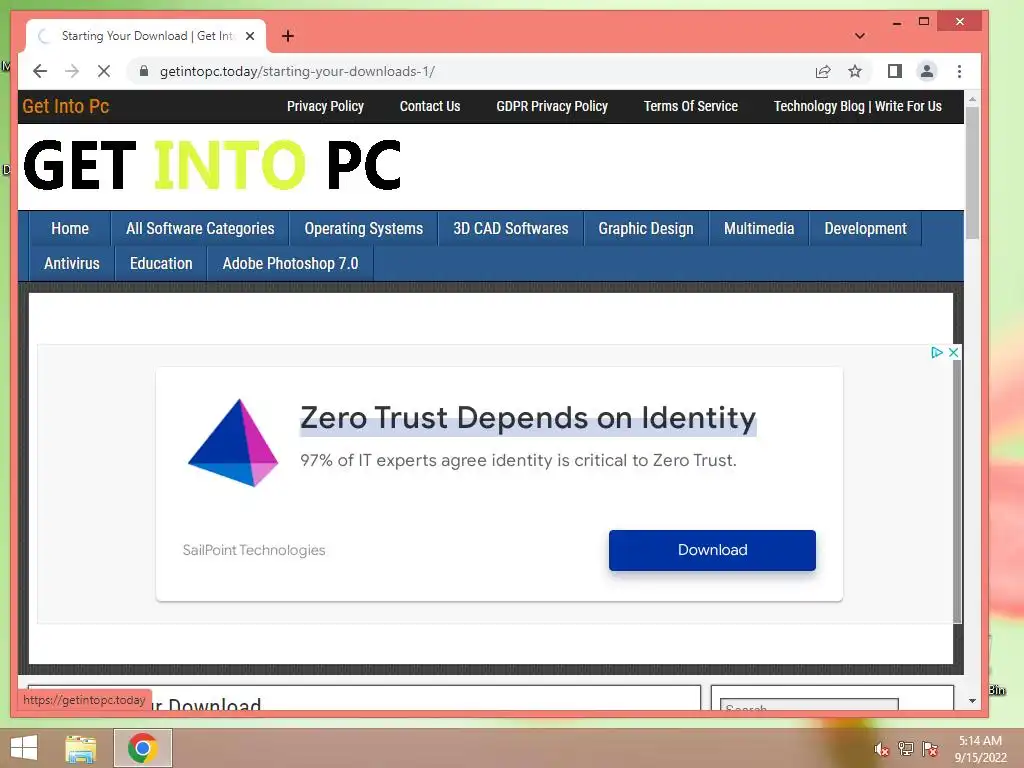Viewport: 1024px width, 768px height.
Task: Open All Software Categories menu
Action: [200, 229]
